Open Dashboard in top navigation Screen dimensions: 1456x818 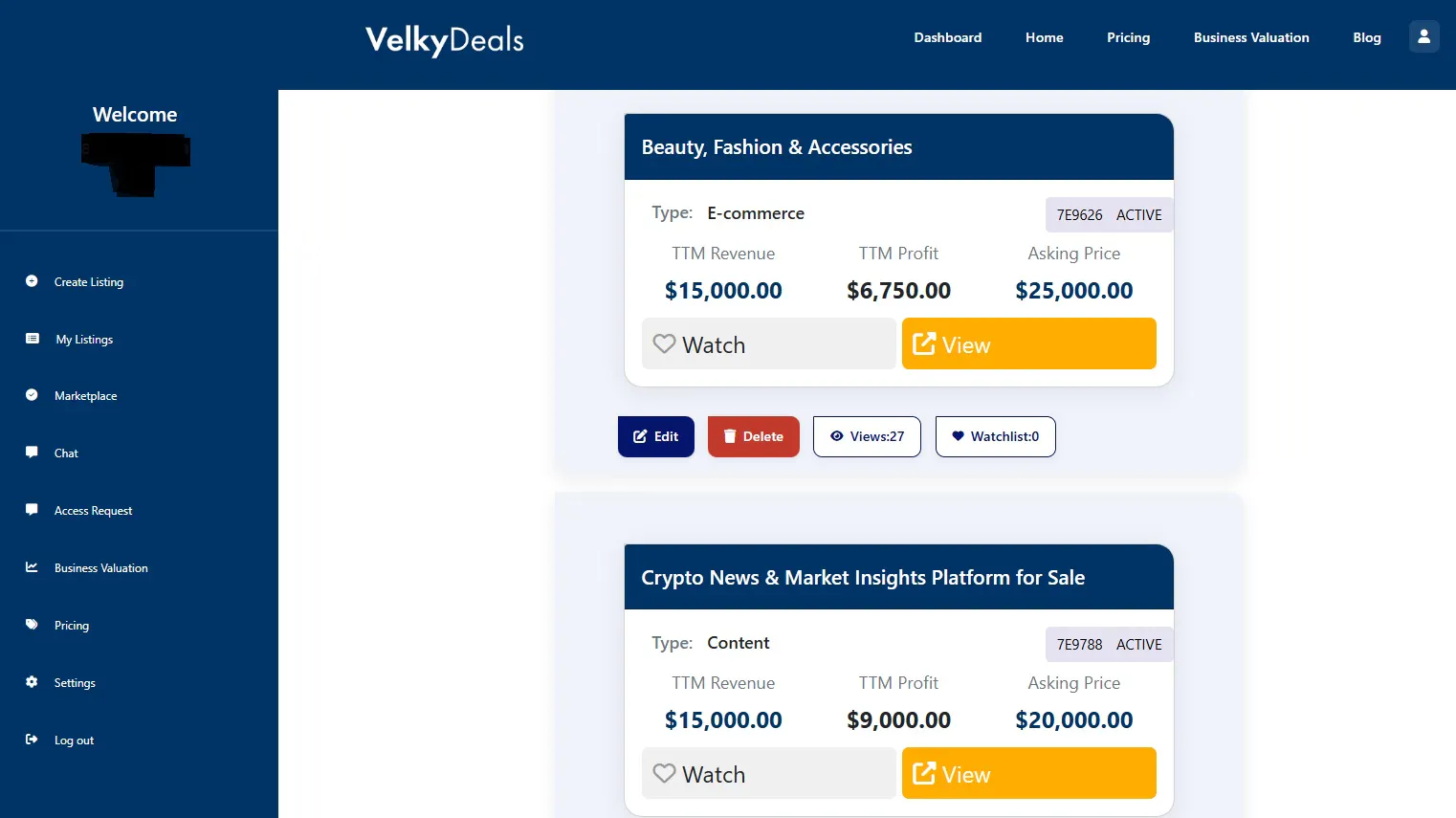(x=948, y=37)
